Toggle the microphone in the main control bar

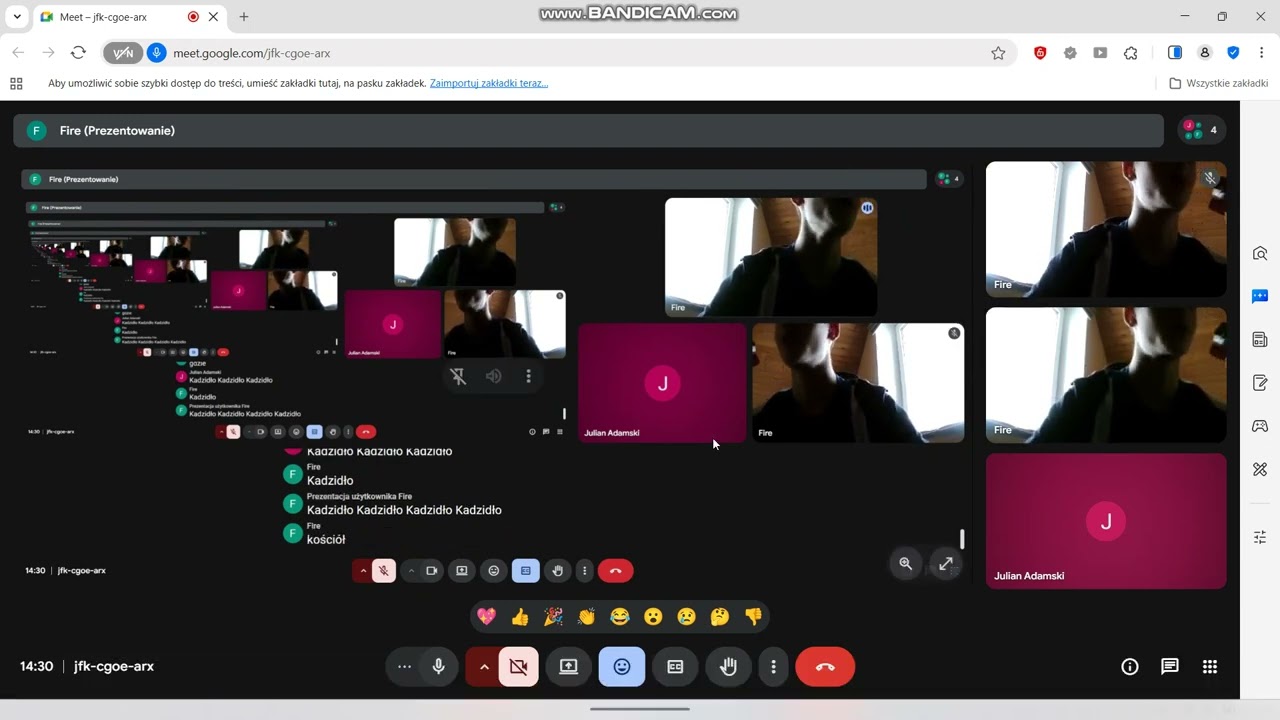[438, 667]
